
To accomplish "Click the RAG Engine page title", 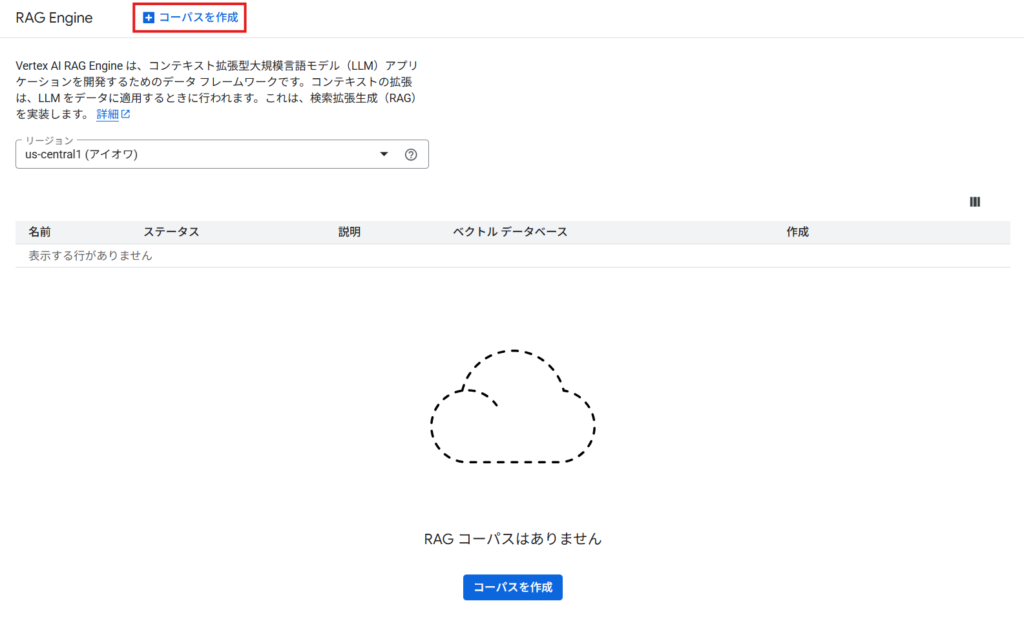I will point(54,18).
